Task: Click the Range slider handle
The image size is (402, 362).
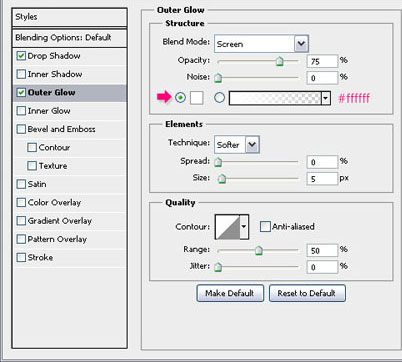Action: (x=259, y=250)
